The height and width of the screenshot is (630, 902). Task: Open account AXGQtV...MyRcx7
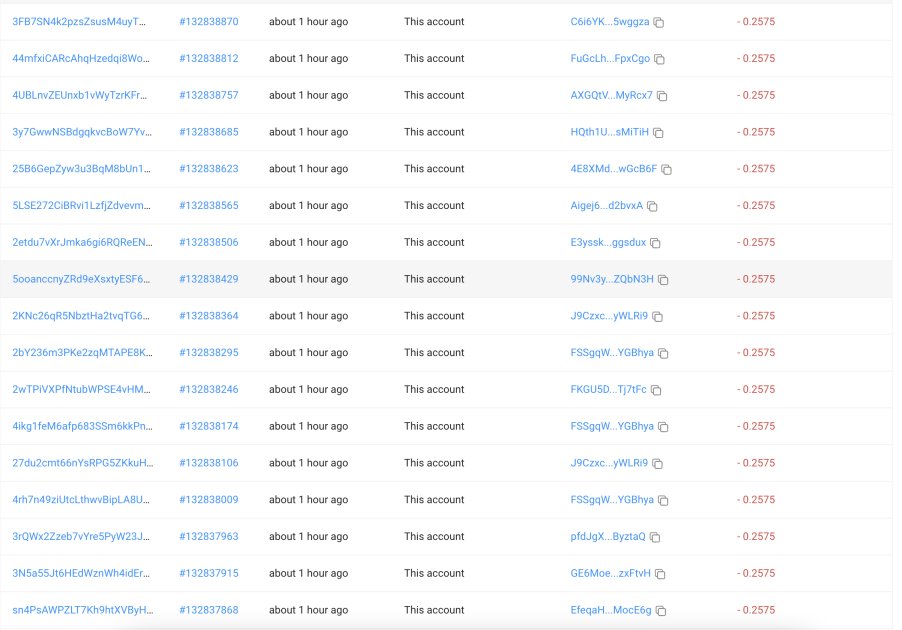[611, 96]
